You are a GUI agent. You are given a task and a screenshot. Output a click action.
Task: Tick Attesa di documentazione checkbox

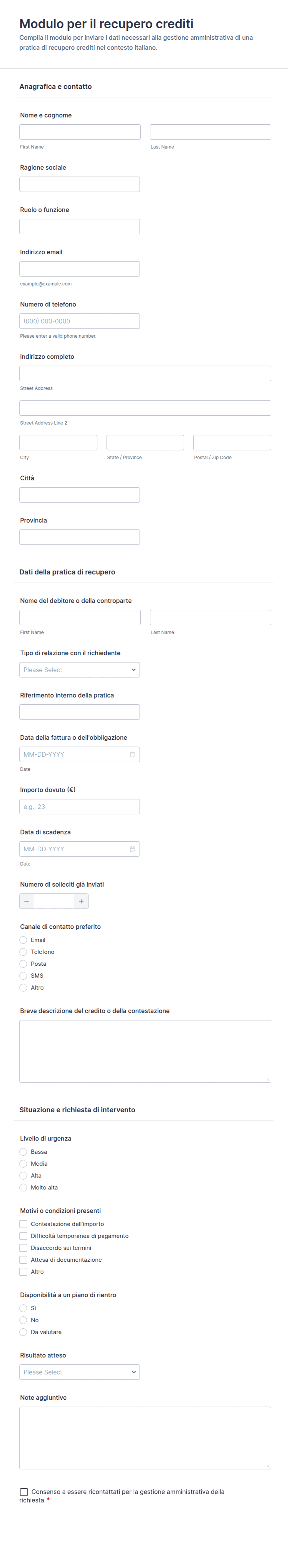24,1260
